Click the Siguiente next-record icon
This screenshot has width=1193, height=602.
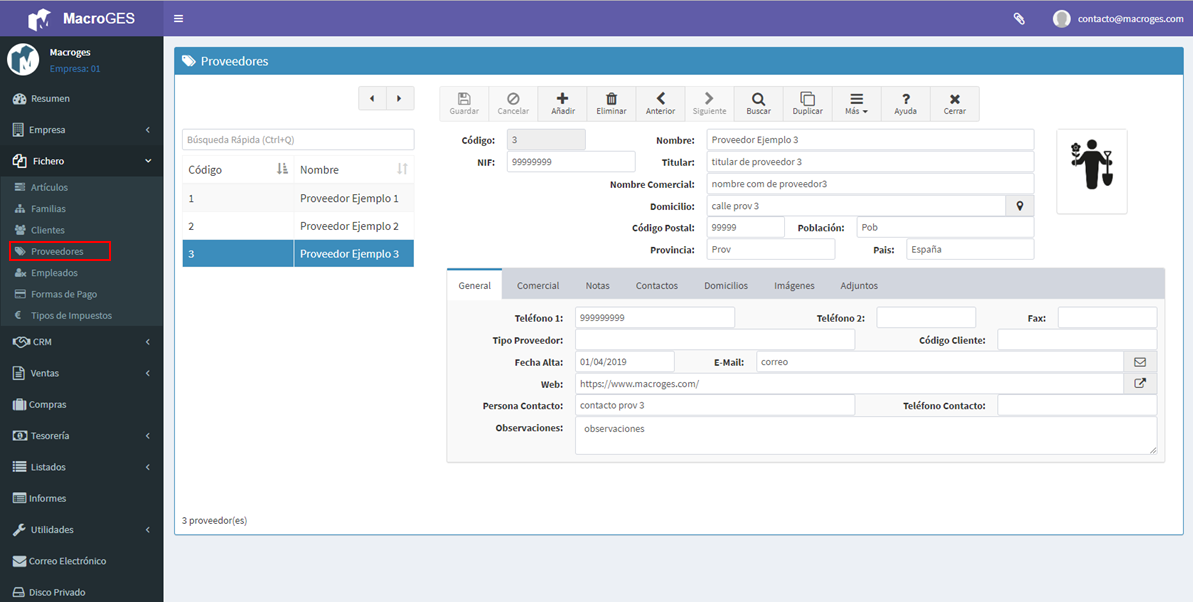(709, 104)
